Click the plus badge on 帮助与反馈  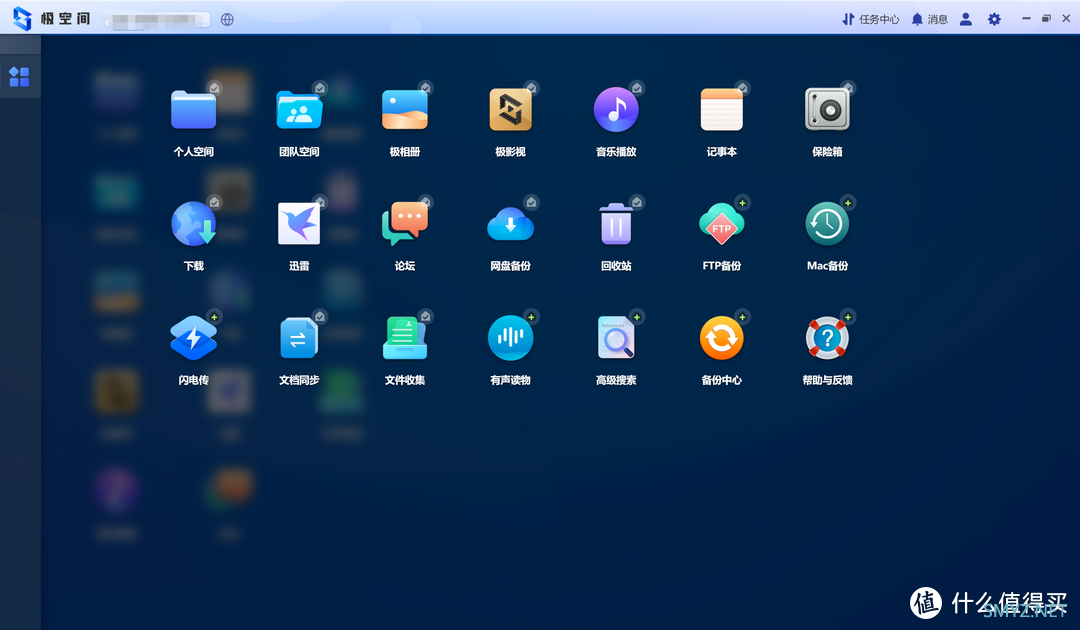pos(848,317)
